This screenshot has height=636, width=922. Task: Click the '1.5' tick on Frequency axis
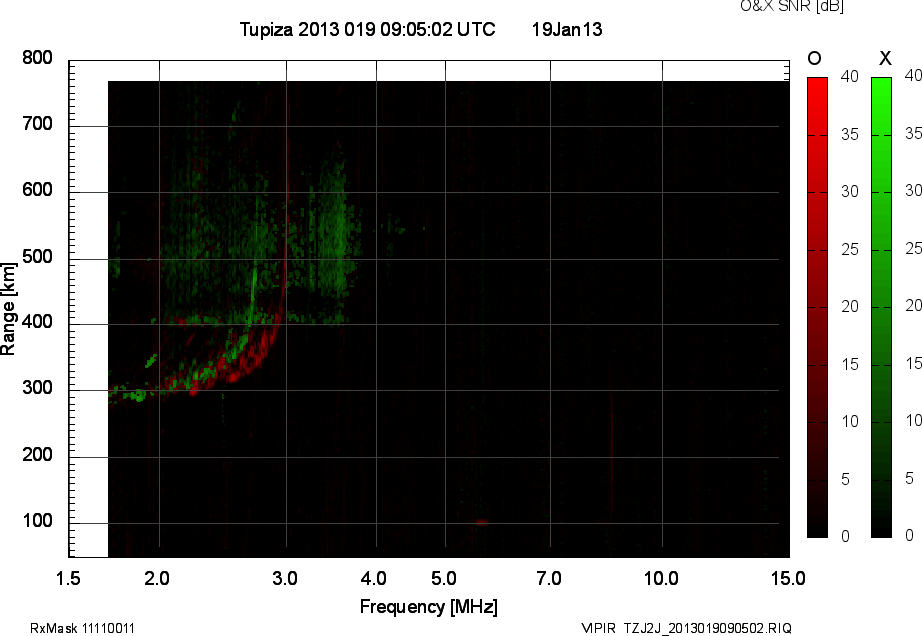pyautogui.click(x=68, y=578)
